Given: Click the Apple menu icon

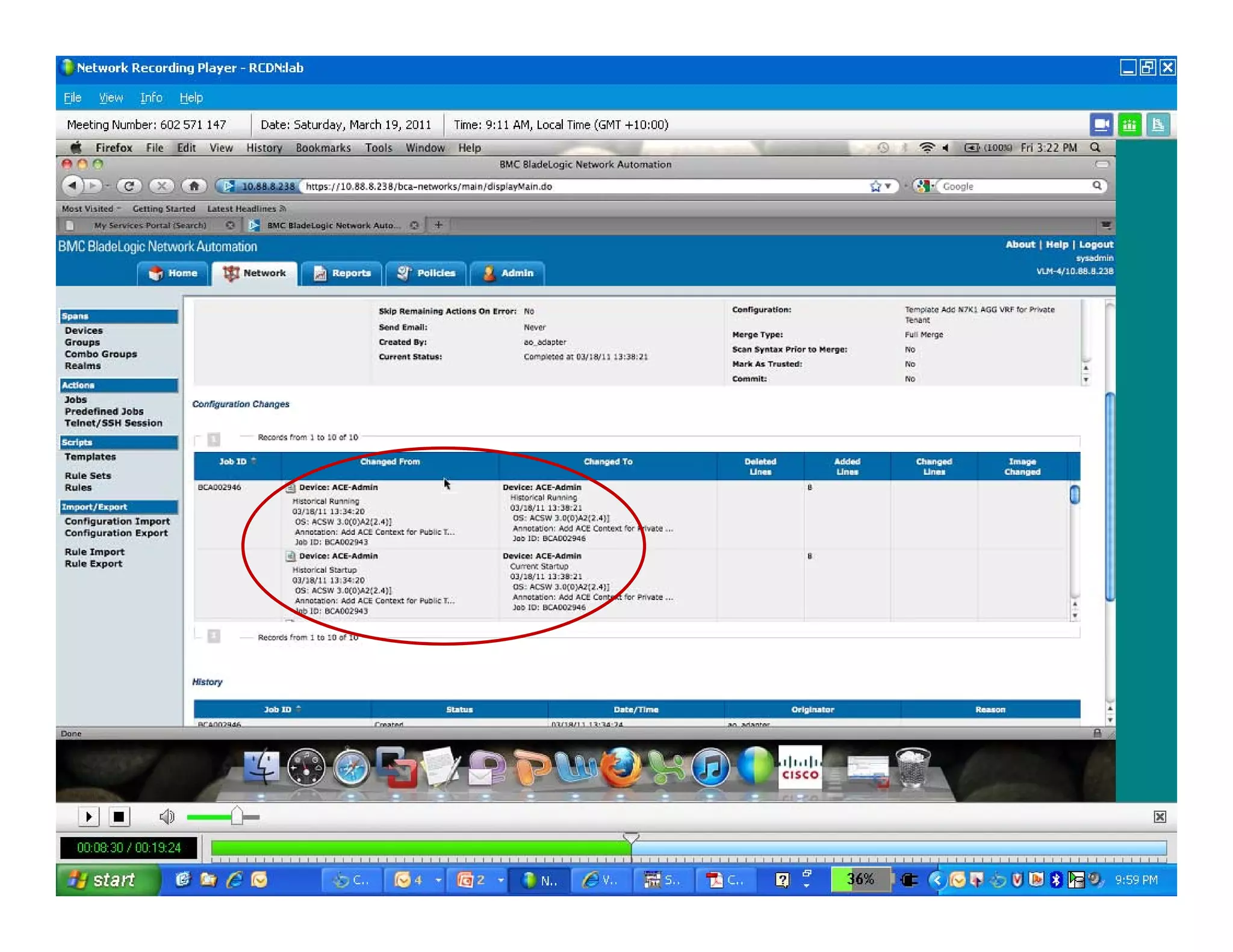Looking at the screenshot, I should [x=76, y=147].
